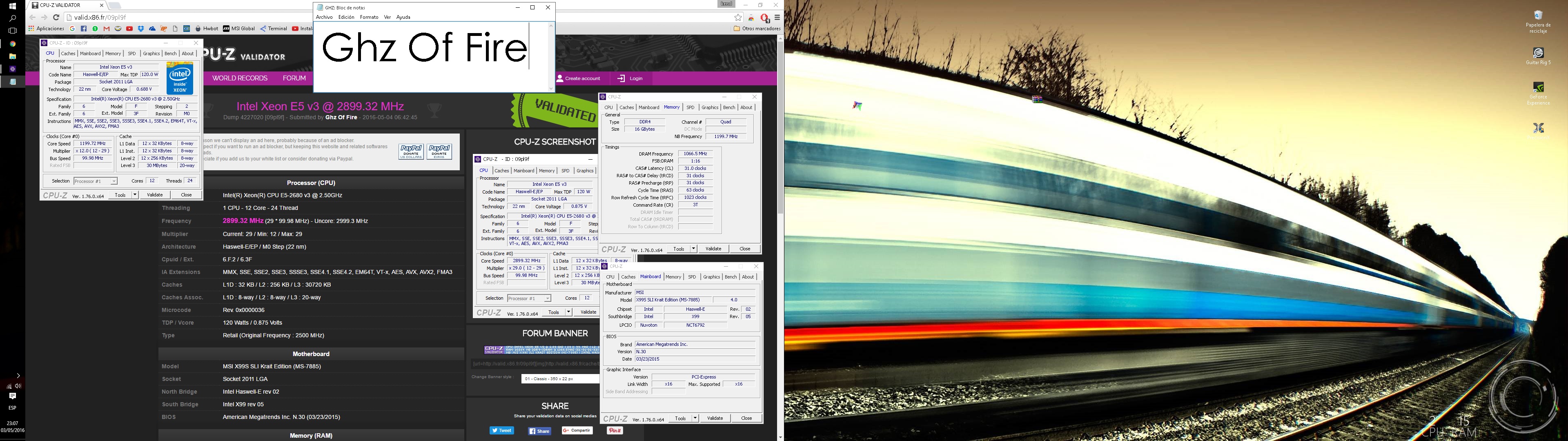Open Edición menu in Notepad
Screen dimensions: 1568x441
tap(346, 17)
